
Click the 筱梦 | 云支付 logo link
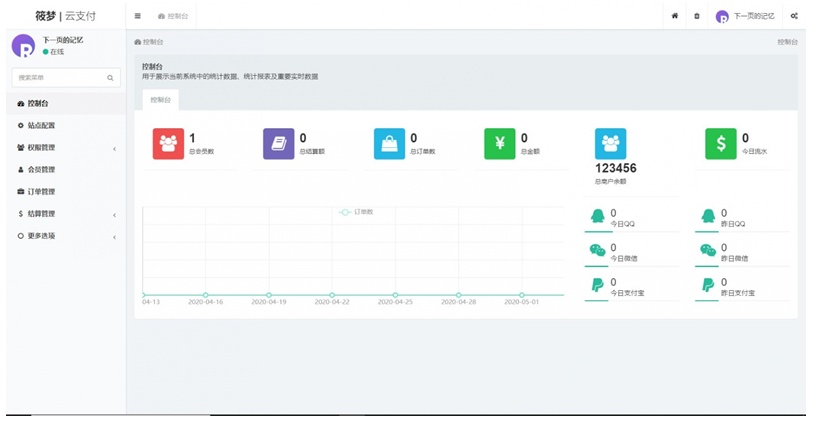click(x=63, y=16)
